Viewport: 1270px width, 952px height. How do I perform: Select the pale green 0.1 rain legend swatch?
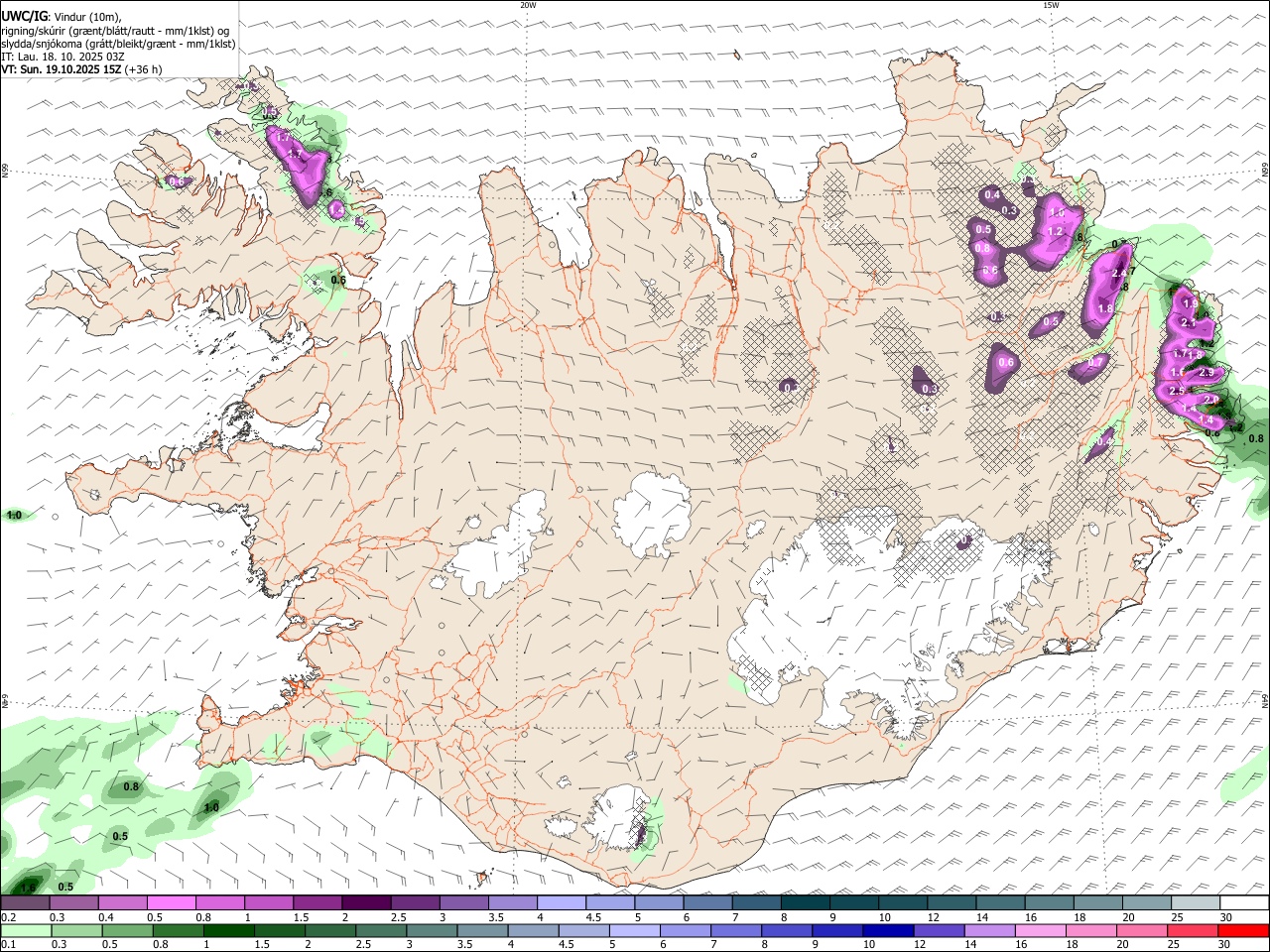pyautogui.click(x=26, y=931)
